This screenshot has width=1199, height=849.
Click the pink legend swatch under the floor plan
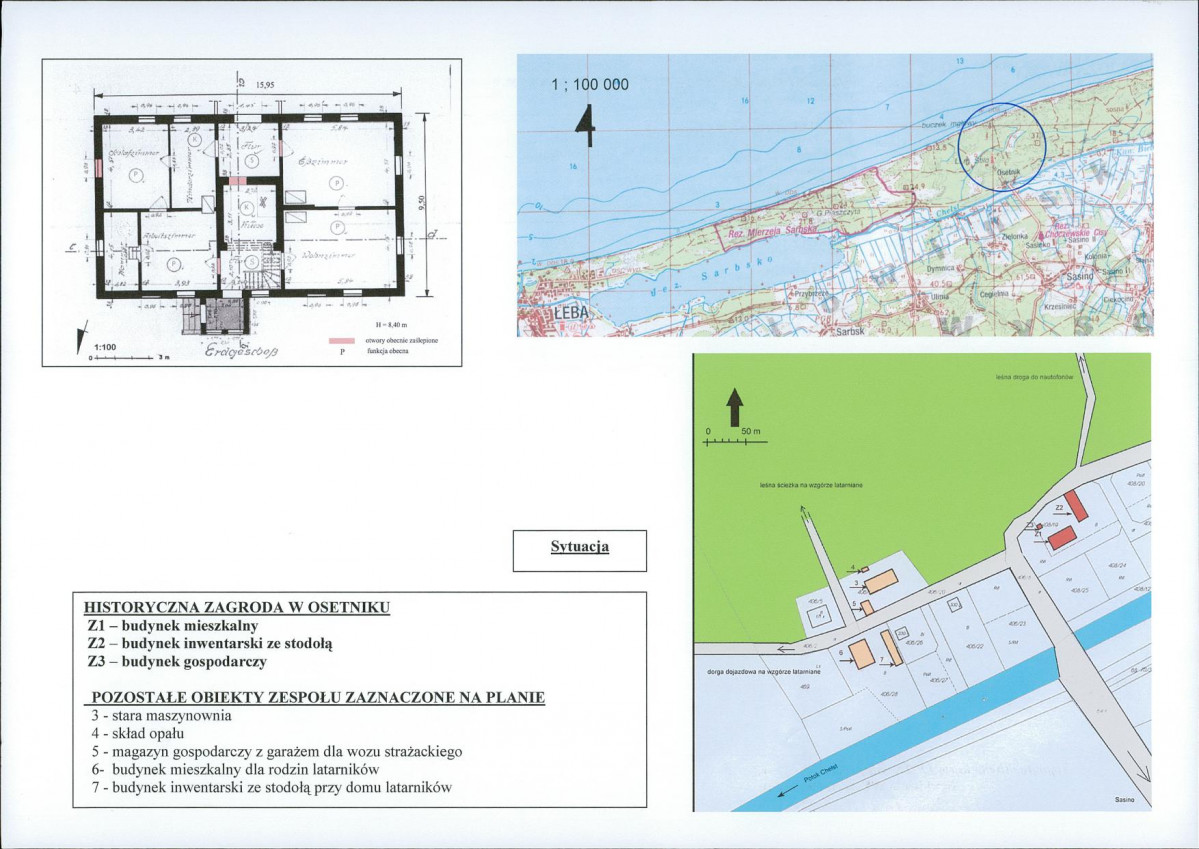(x=342, y=340)
